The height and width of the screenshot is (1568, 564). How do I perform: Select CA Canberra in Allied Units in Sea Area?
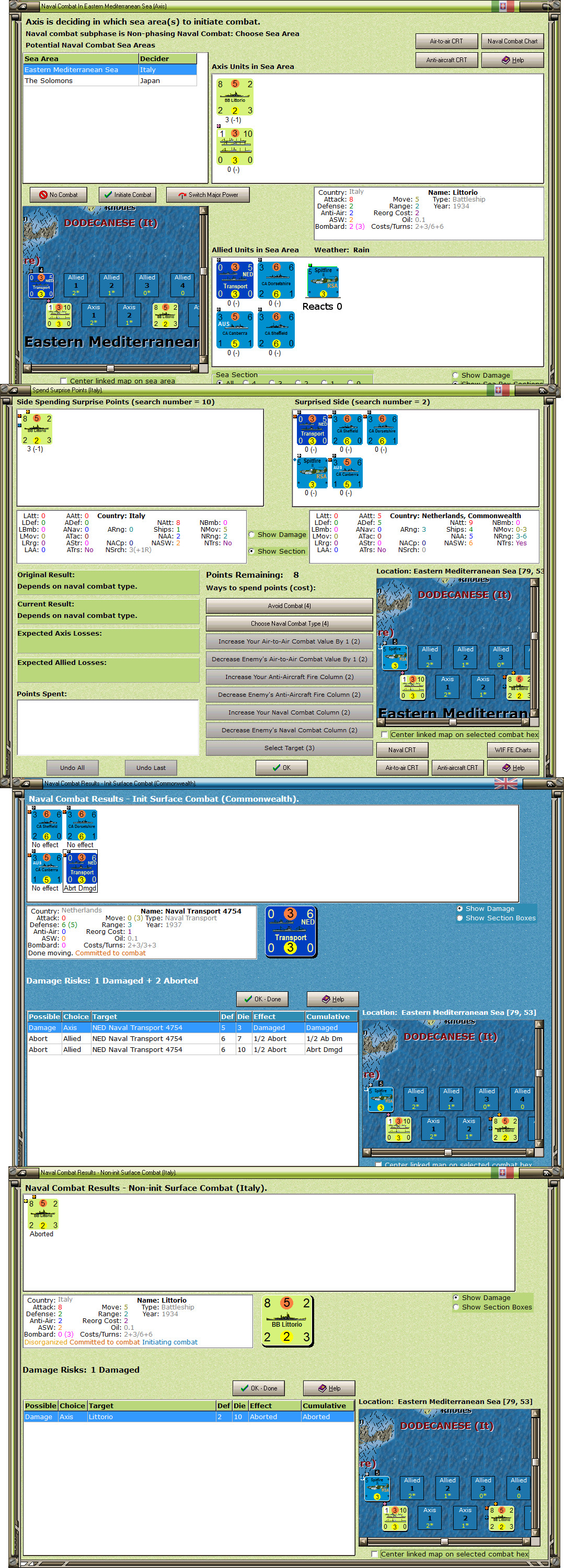click(x=235, y=330)
